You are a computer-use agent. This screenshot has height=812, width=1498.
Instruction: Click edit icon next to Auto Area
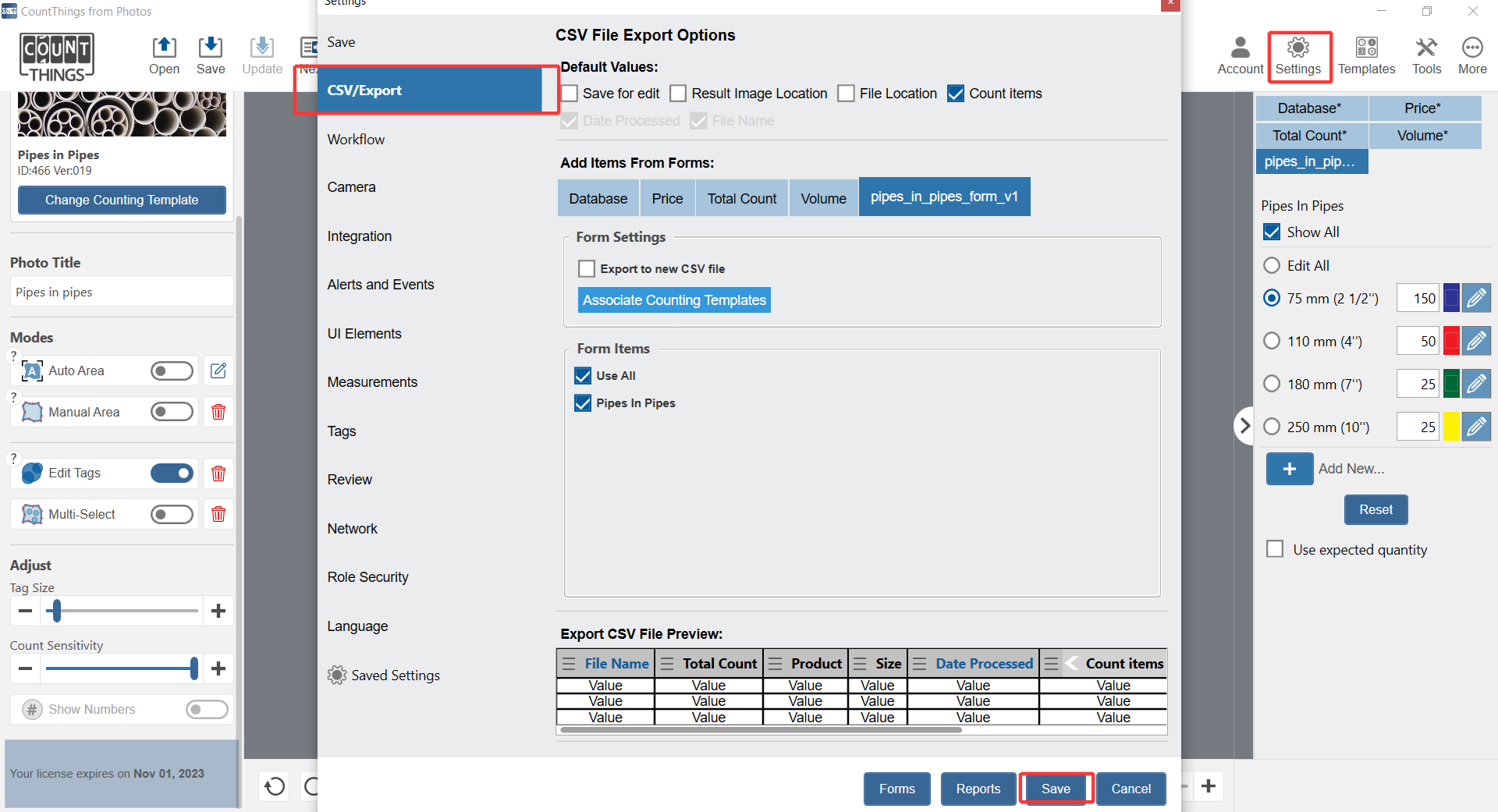(218, 371)
